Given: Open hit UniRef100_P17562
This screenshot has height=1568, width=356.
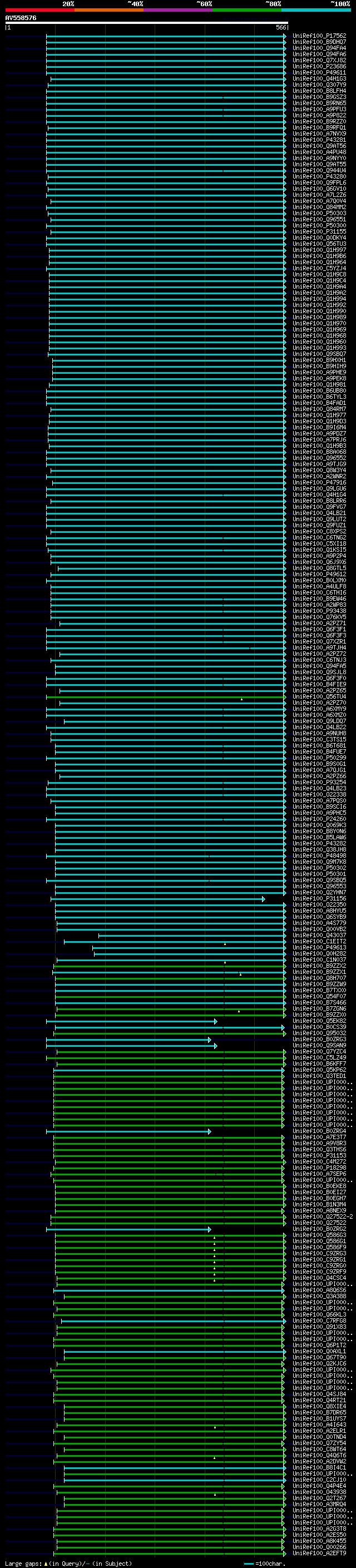Looking at the screenshot, I should (x=319, y=36).
